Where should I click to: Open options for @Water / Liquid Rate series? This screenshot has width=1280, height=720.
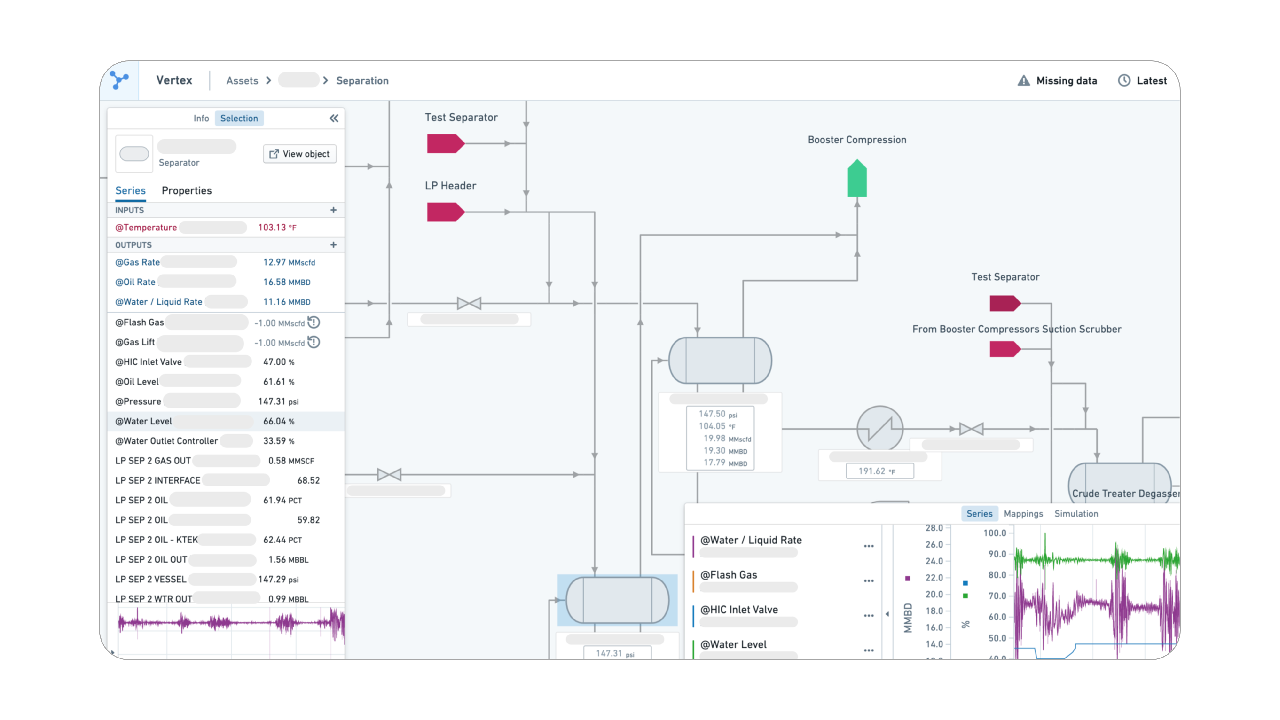(x=869, y=547)
